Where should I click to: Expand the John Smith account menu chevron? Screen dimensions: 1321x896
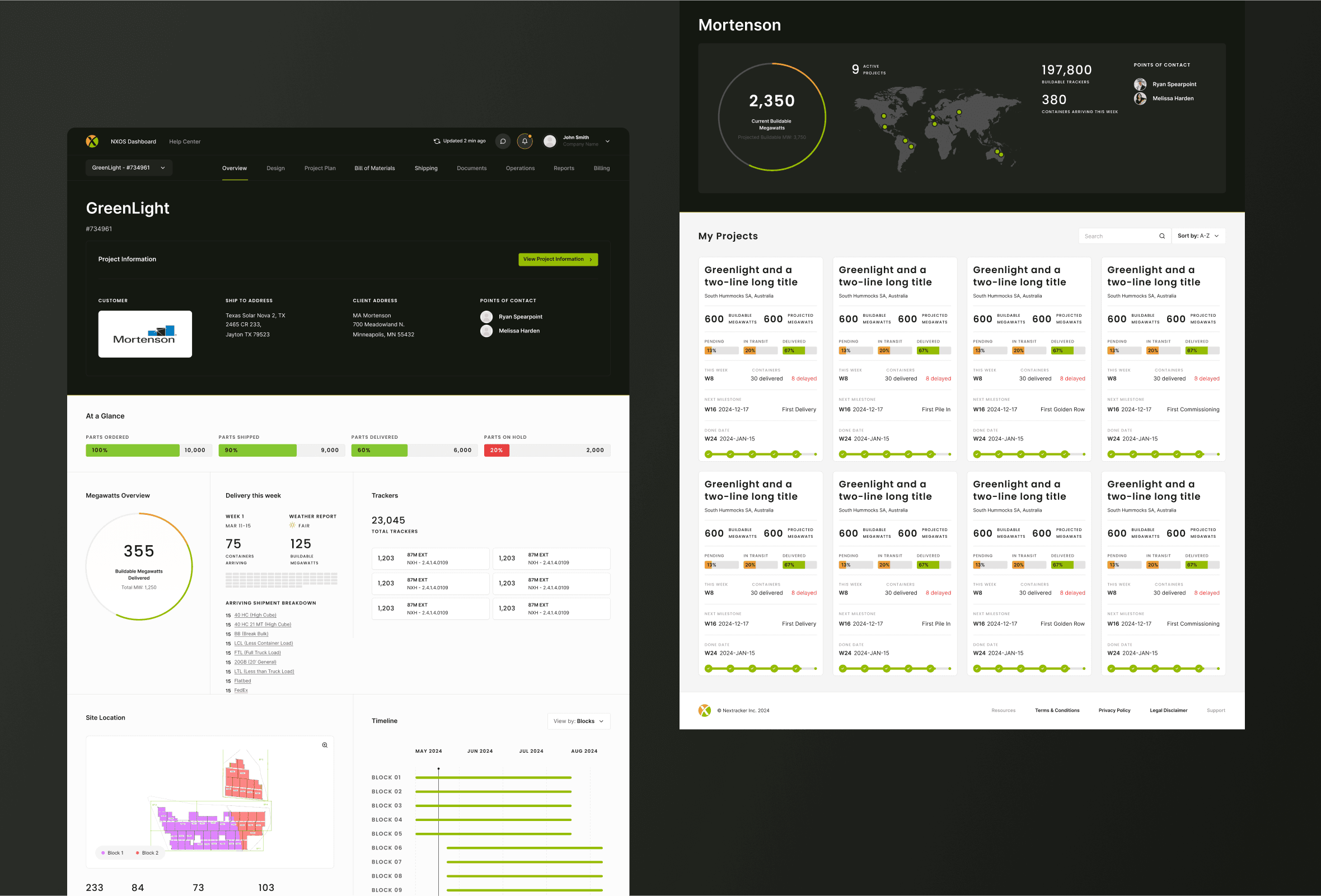coord(608,142)
